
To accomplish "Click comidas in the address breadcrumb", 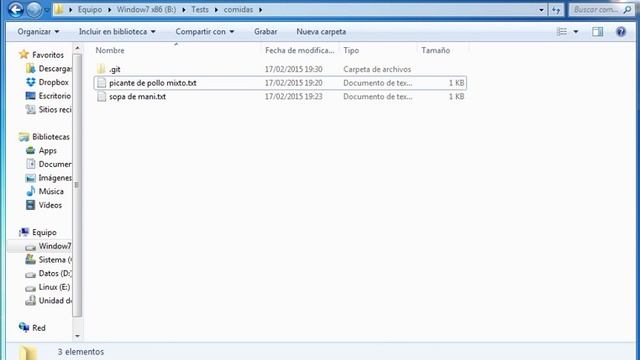I will point(238,9).
